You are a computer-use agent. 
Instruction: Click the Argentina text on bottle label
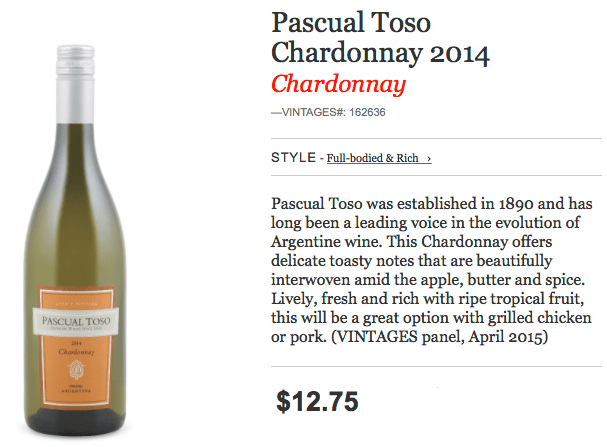76,391
